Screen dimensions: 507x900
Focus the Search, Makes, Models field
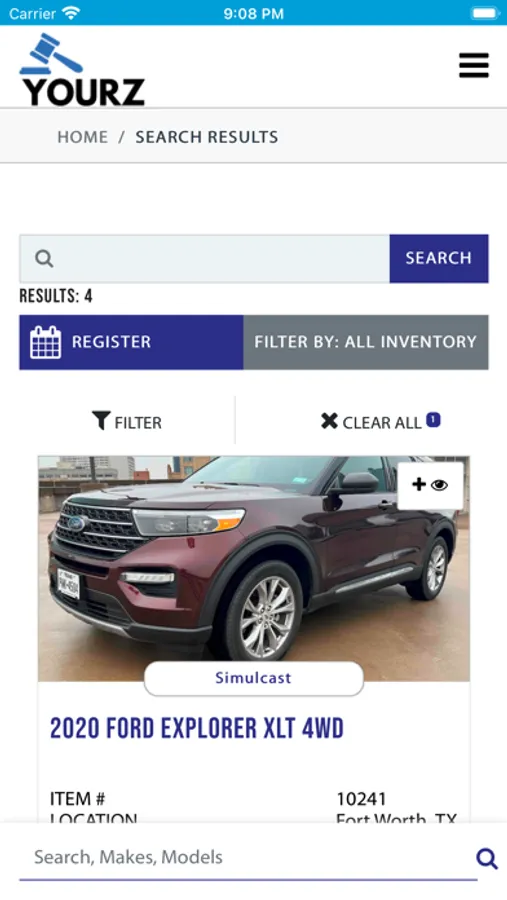click(x=248, y=858)
